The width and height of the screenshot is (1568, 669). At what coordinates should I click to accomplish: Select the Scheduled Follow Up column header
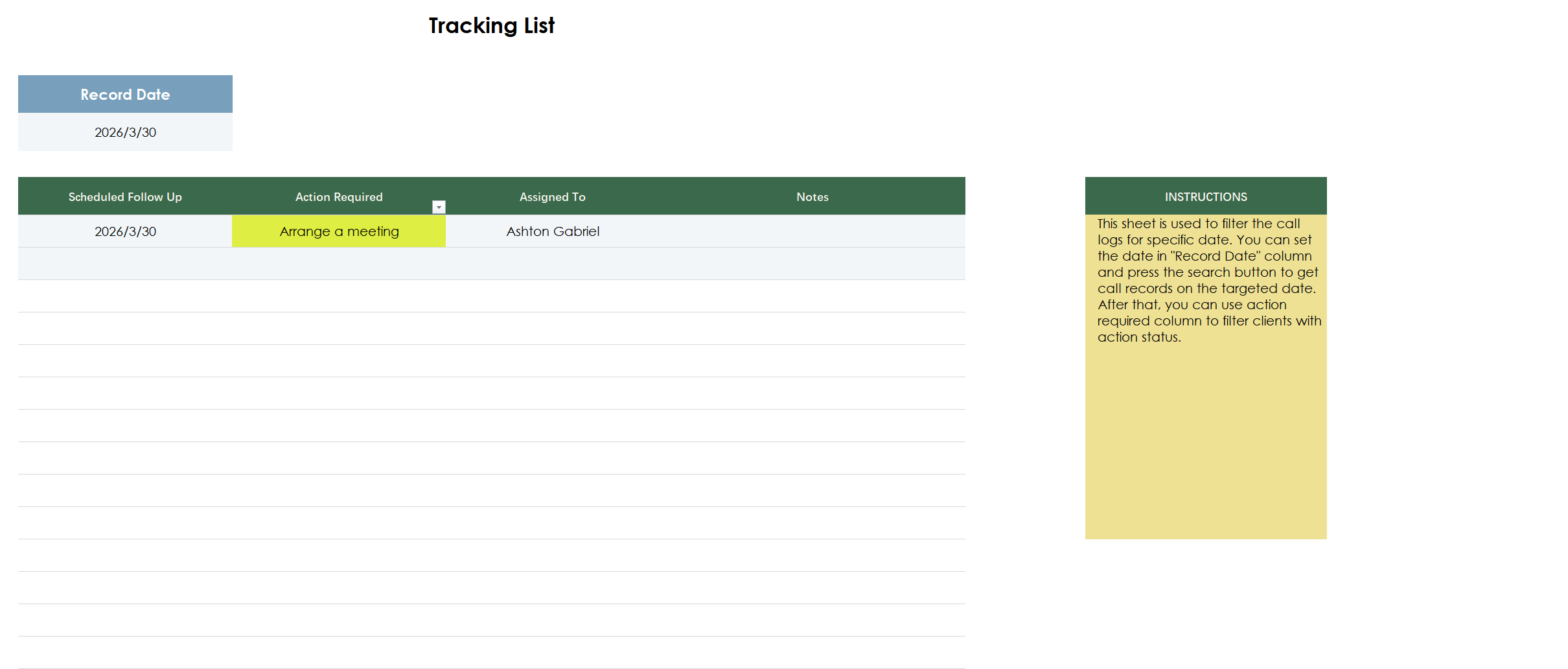[125, 196]
